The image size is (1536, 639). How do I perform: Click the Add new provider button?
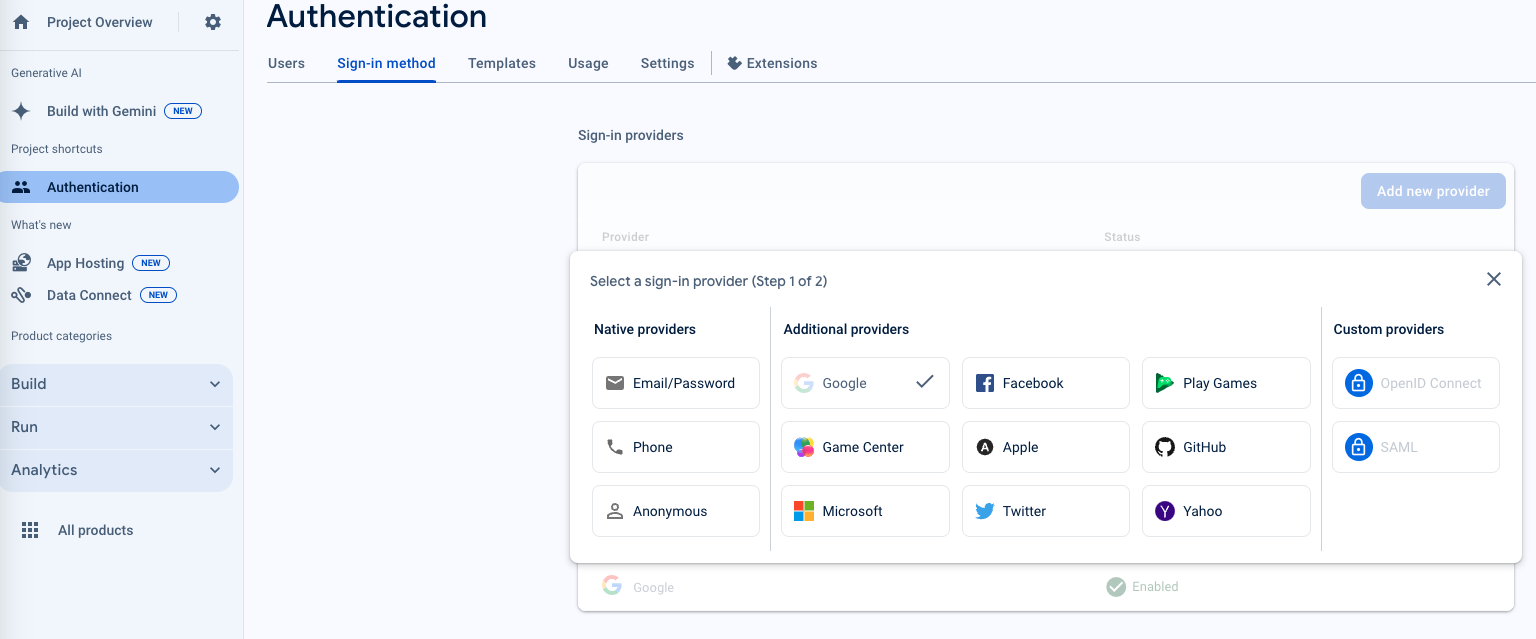coord(1433,191)
